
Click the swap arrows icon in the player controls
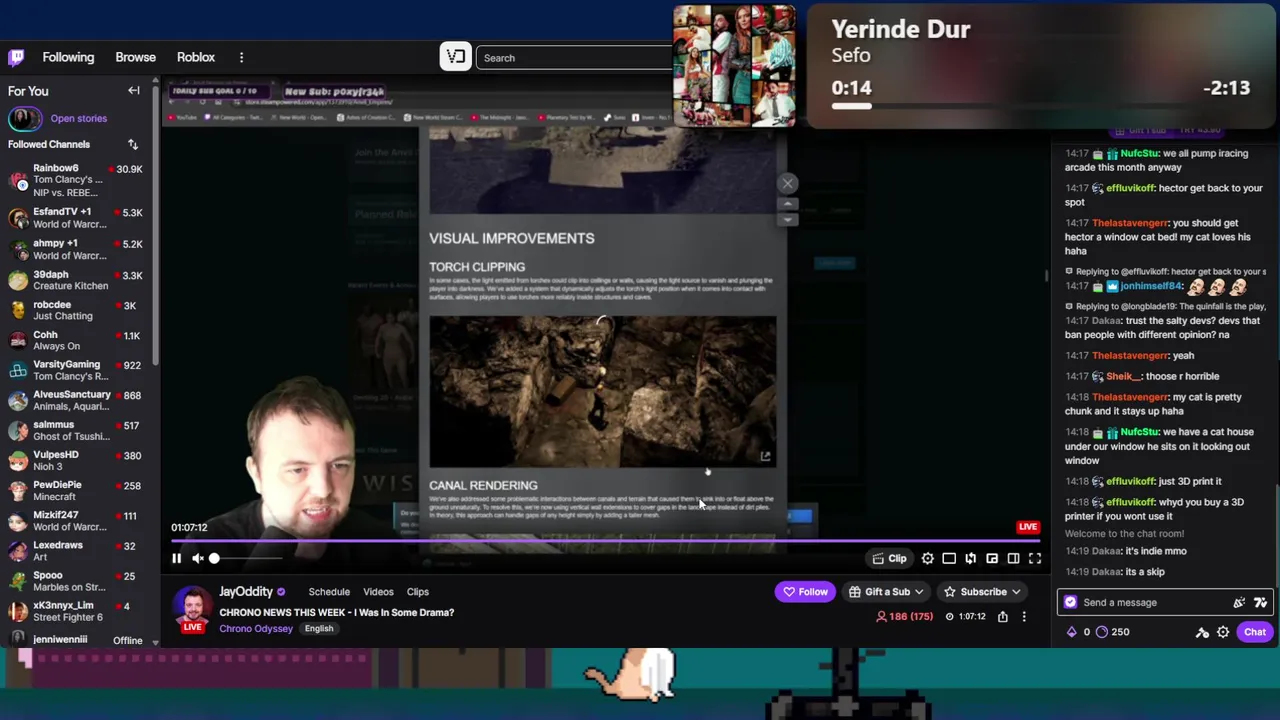click(x=970, y=559)
